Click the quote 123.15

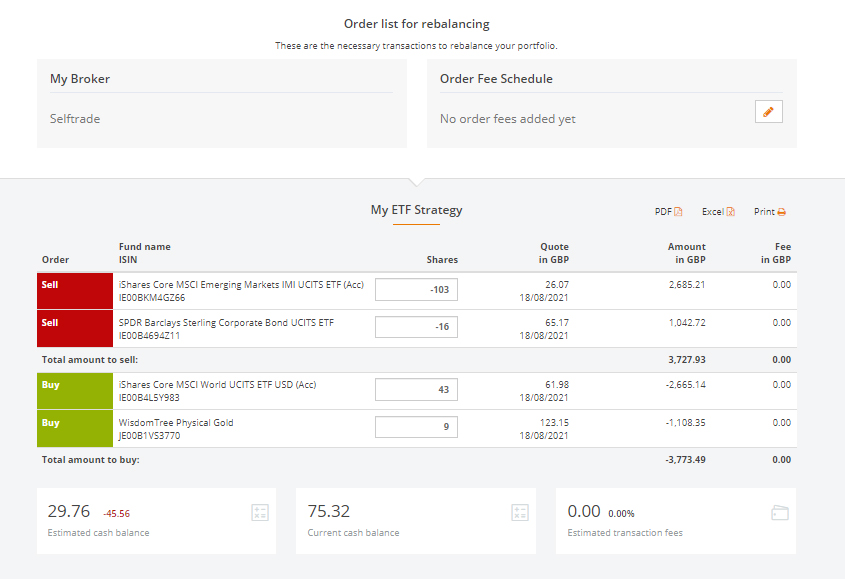point(555,423)
